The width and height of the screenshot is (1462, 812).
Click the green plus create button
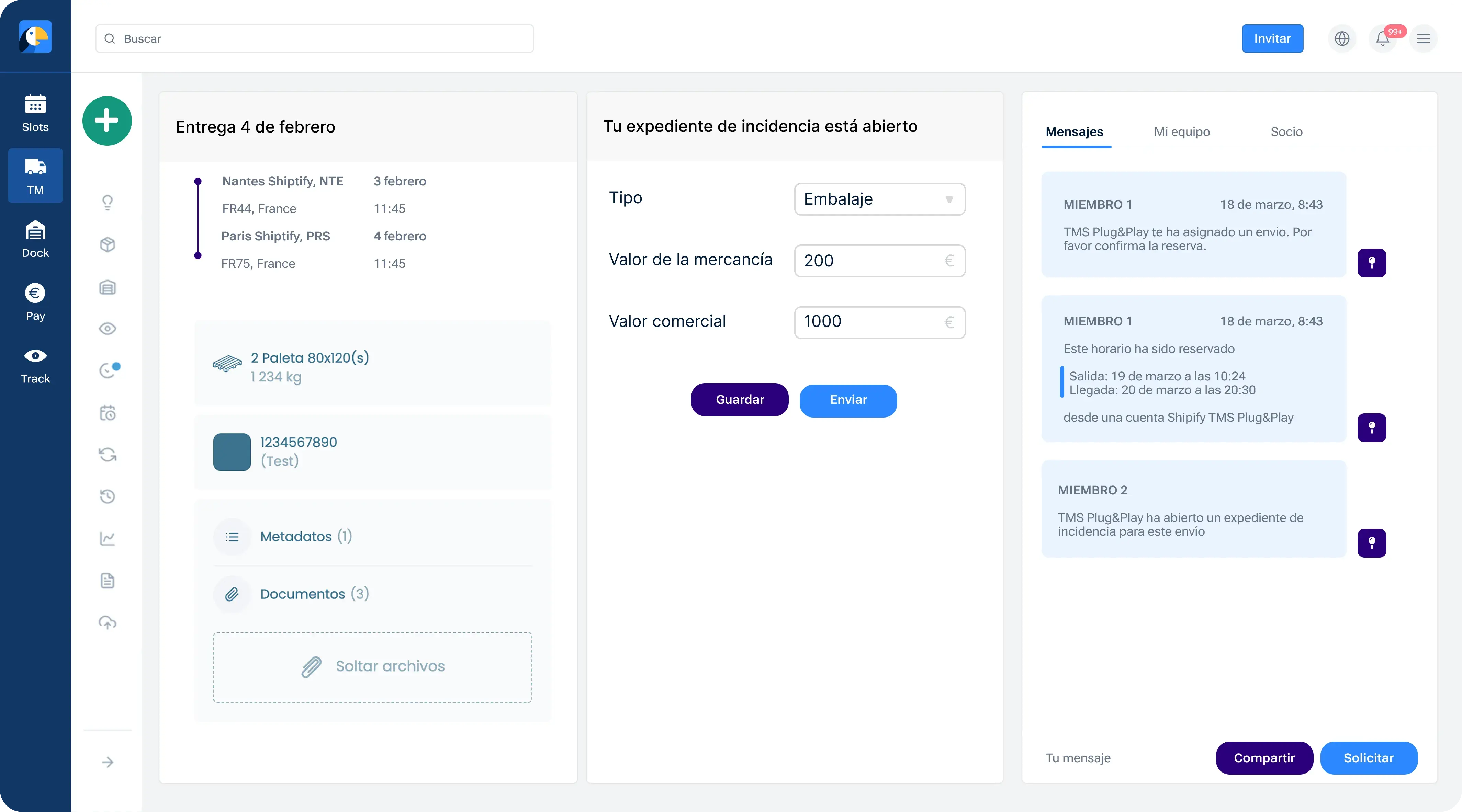pyautogui.click(x=107, y=121)
